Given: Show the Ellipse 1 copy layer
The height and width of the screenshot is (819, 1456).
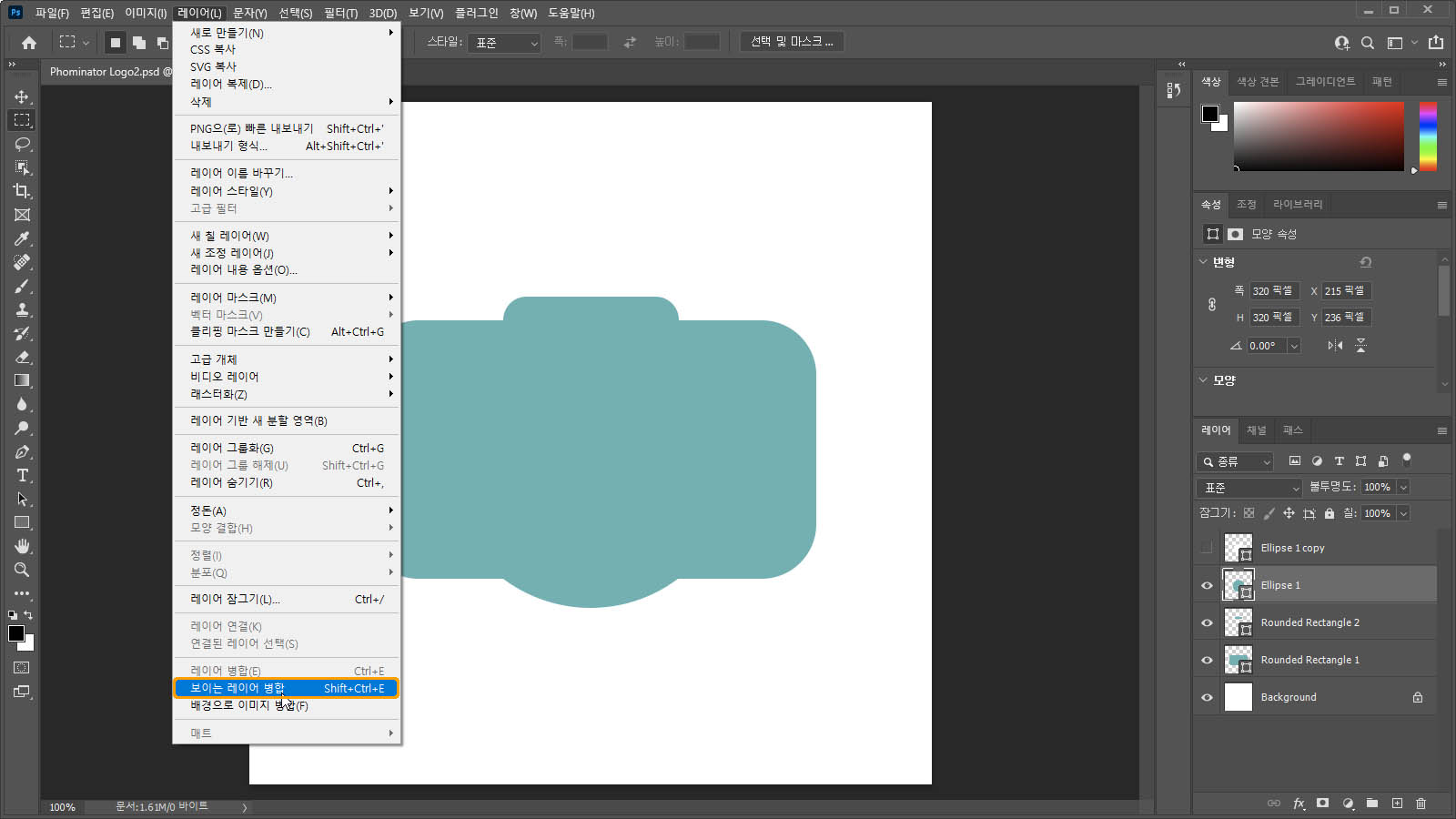Looking at the screenshot, I should click(1207, 548).
